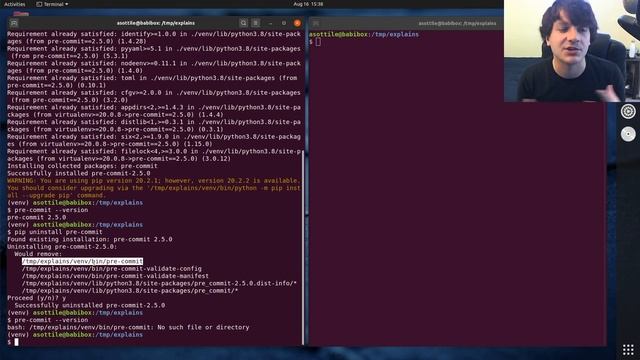
Task: Show Applications grid in the dock
Action: (x=628, y=349)
